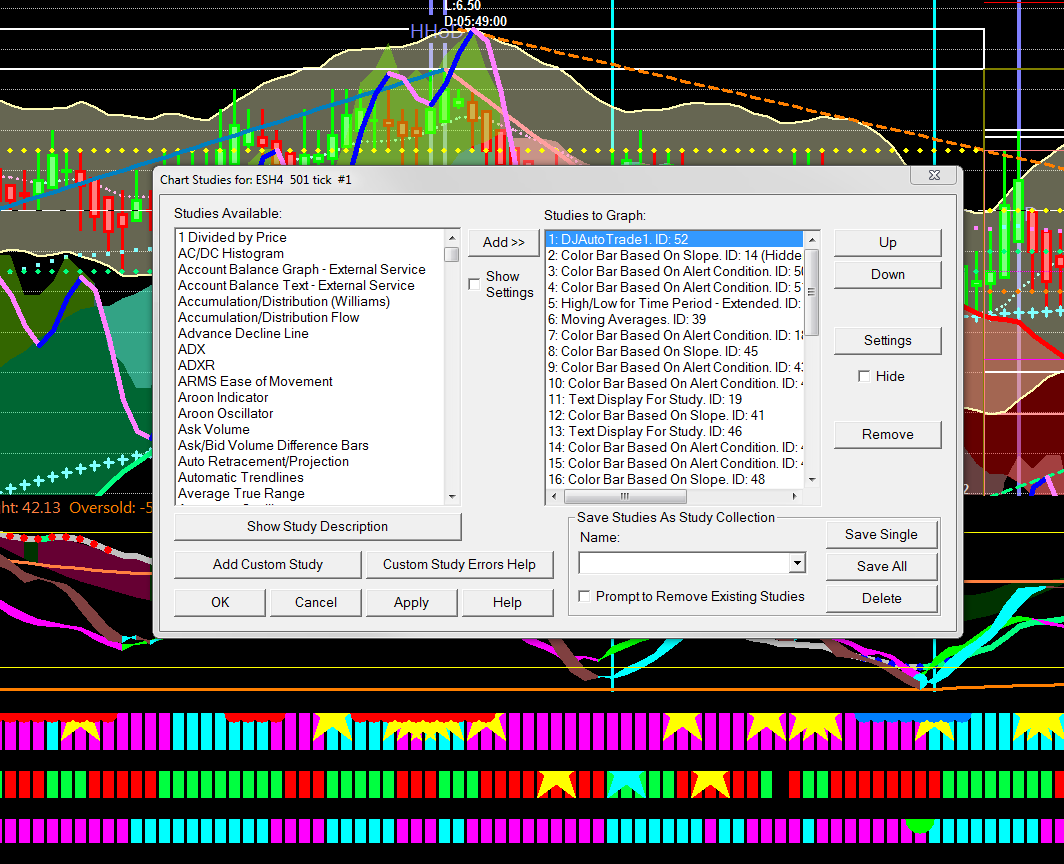Apply the study changes

[411, 603]
